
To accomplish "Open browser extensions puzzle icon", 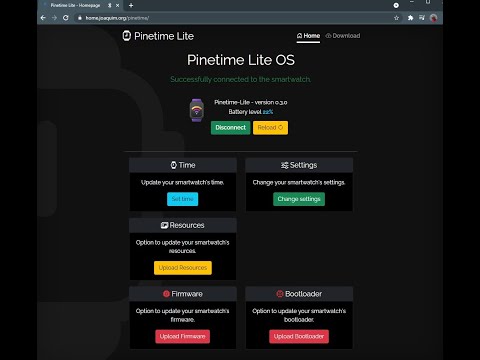I will (410, 18).
